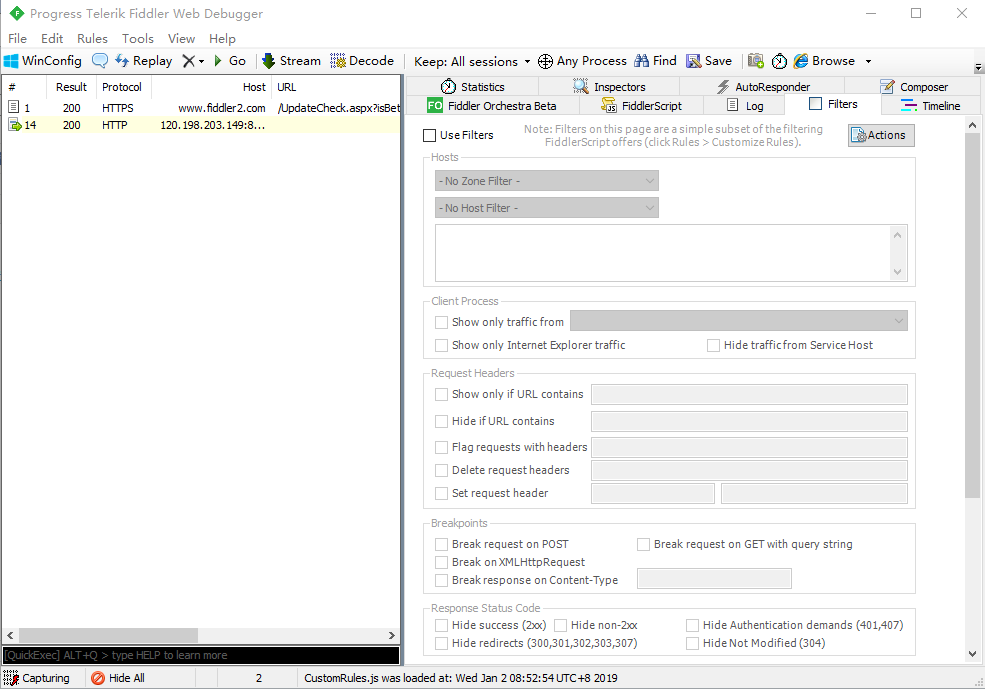Toggle Decode mode

click(362, 61)
